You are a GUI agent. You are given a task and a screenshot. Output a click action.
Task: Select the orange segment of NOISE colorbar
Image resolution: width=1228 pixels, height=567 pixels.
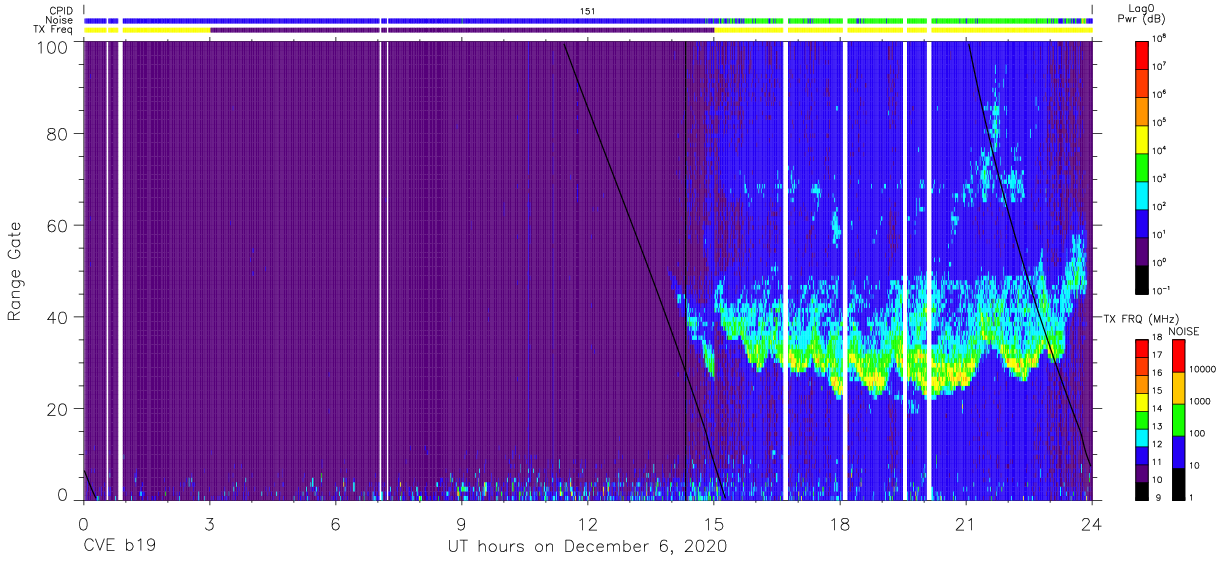1178,388
